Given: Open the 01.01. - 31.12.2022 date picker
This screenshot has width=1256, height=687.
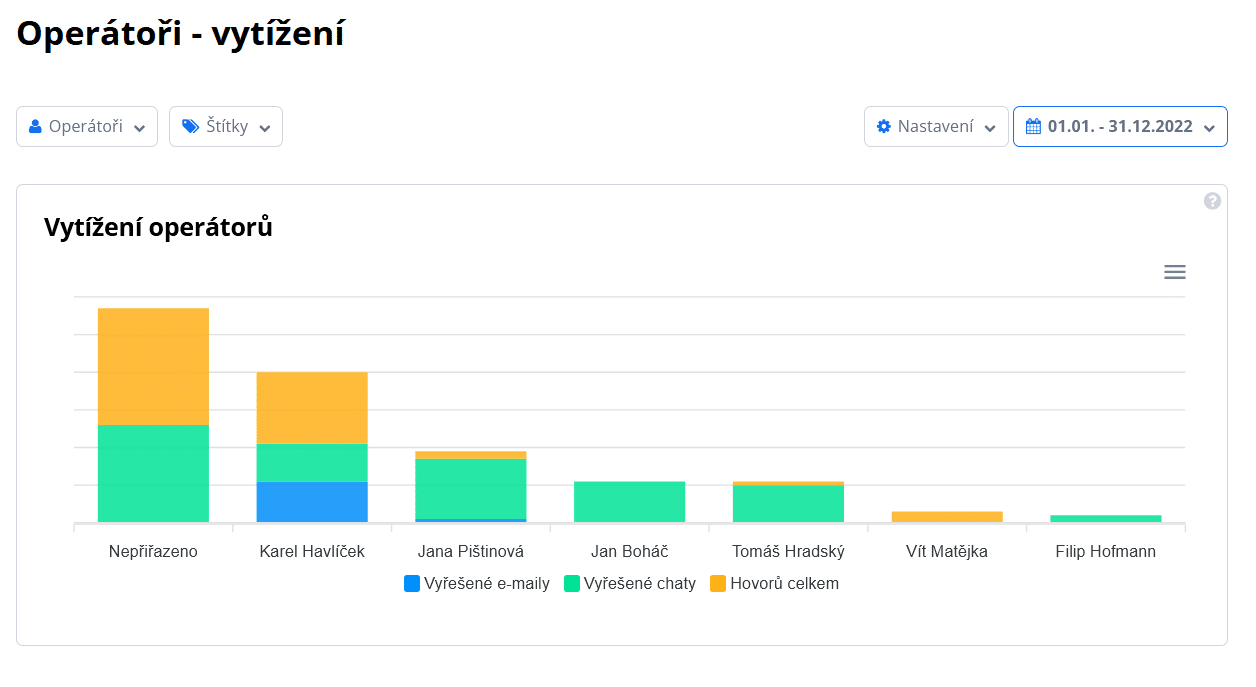Looking at the screenshot, I should pyautogui.click(x=1120, y=127).
